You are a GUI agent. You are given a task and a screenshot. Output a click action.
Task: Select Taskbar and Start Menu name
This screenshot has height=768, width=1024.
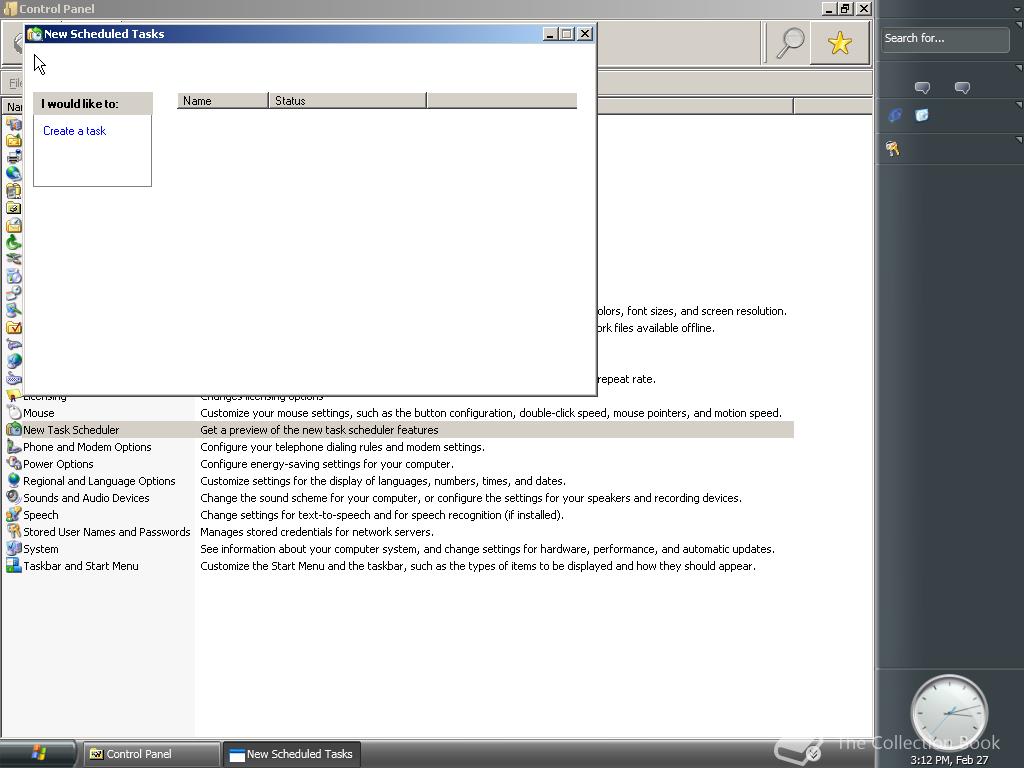click(81, 566)
